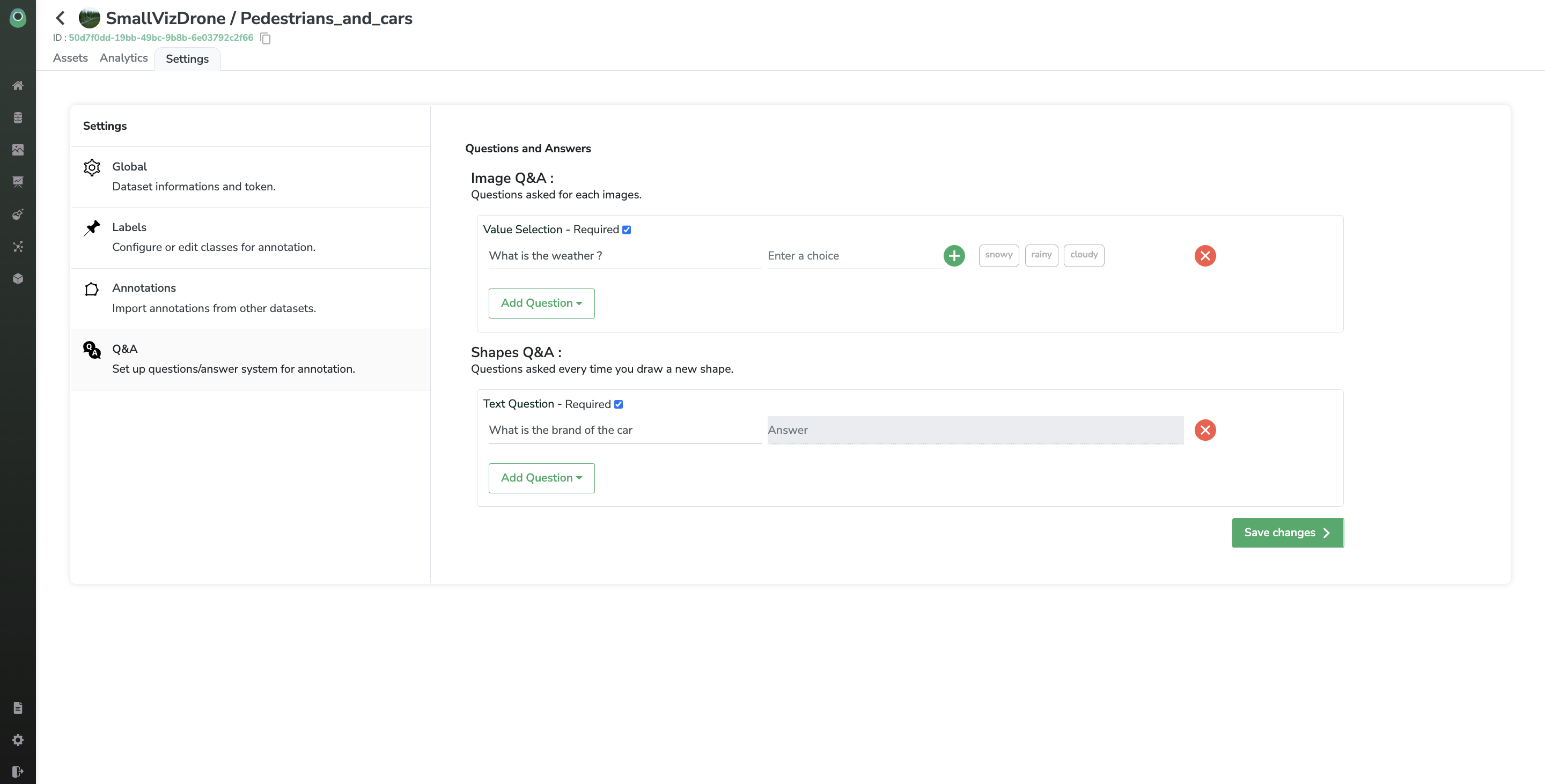This screenshot has width=1545, height=784.
Task: Click the green plus to add choice
Action: pos(954,256)
